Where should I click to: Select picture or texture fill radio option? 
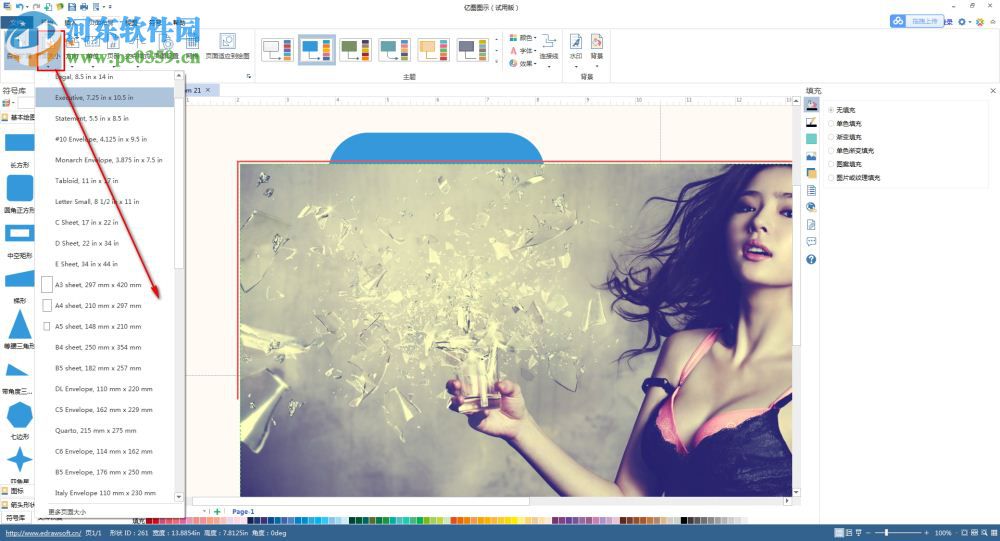(831, 177)
